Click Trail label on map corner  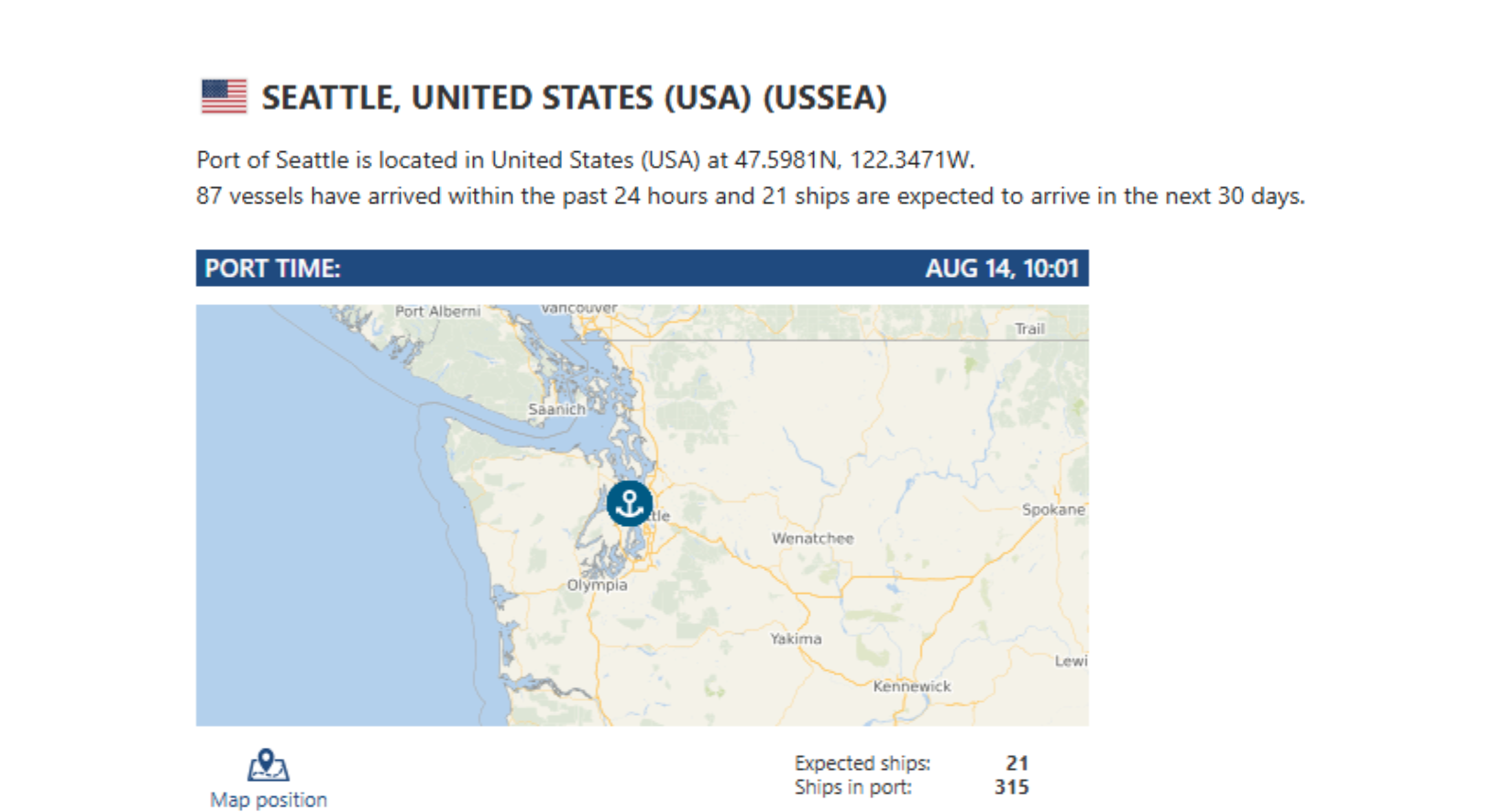click(x=1029, y=329)
